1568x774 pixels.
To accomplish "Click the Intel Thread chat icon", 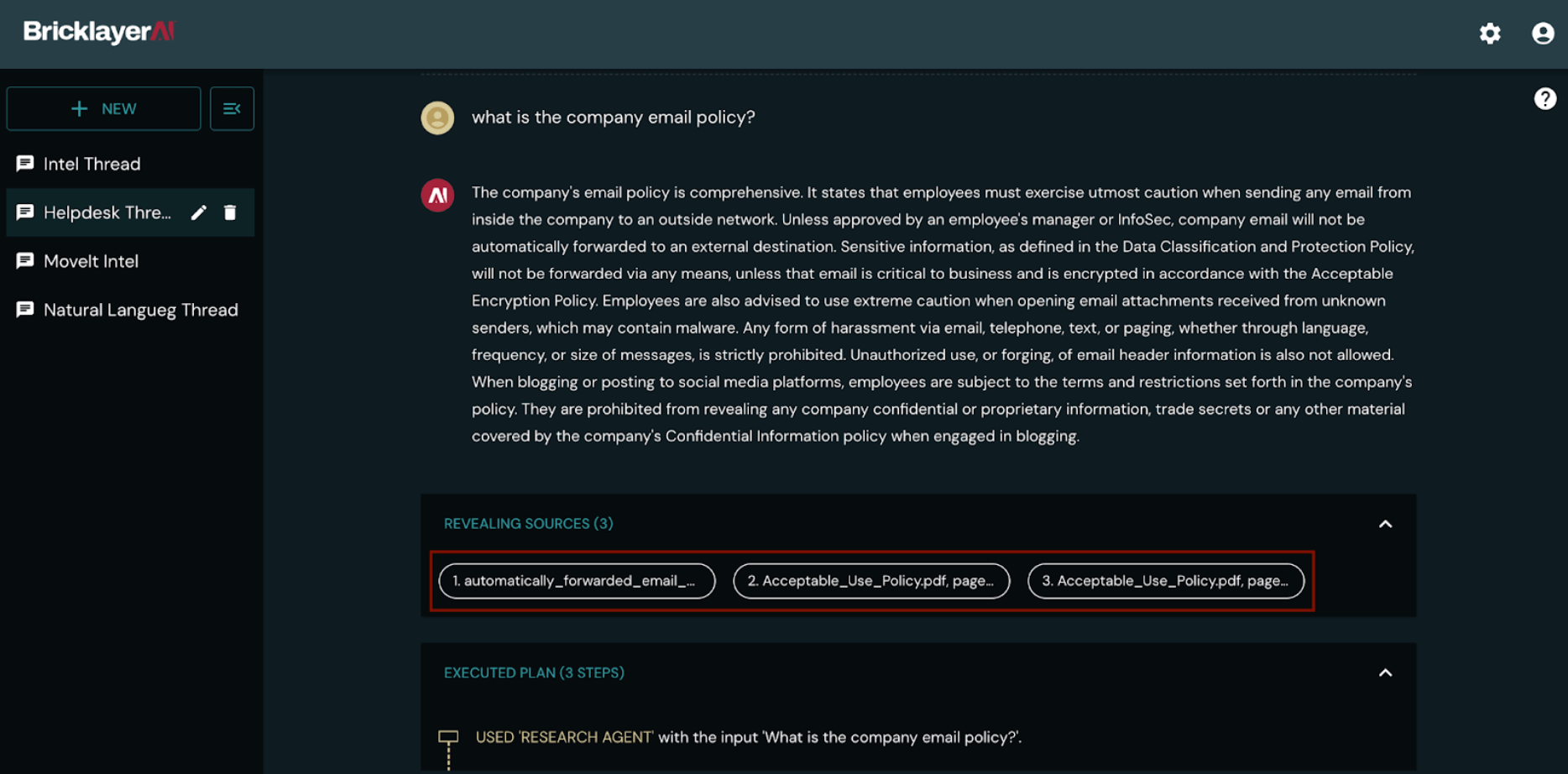I will coord(25,164).
